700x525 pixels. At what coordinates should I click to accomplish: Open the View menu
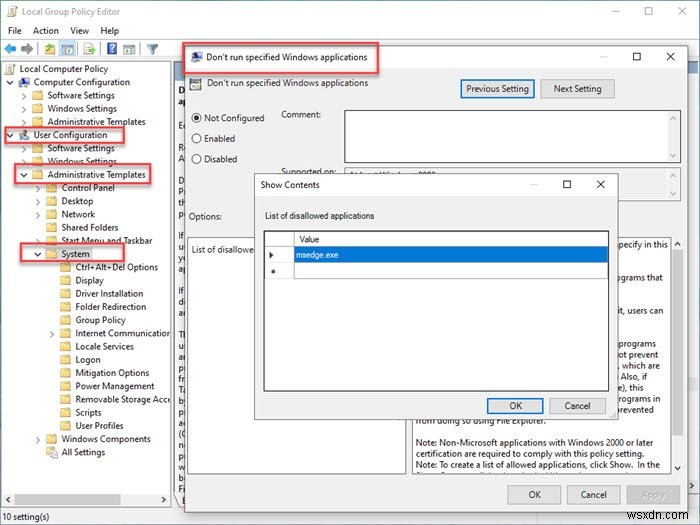coord(79,30)
